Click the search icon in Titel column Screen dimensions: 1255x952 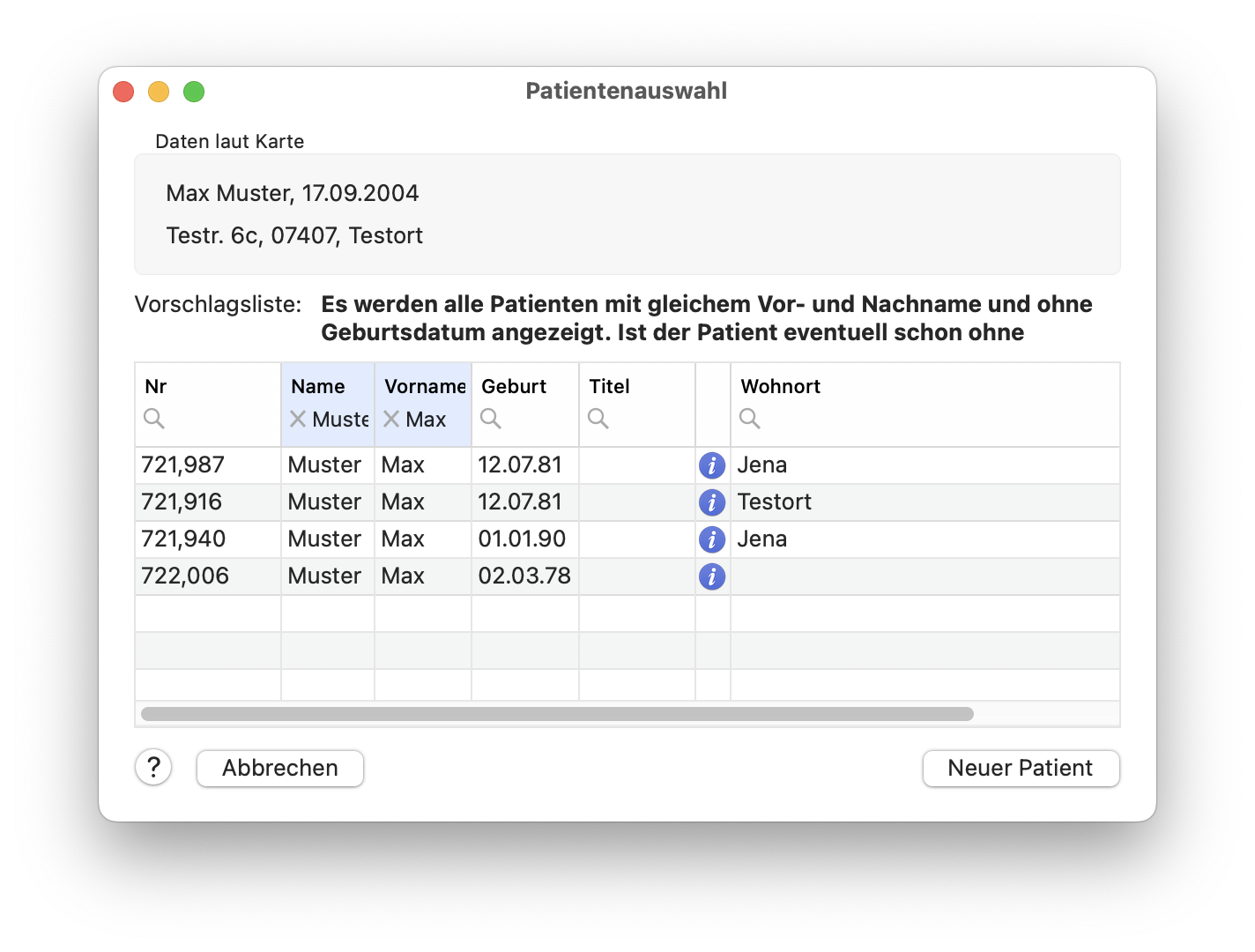click(598, 419)
